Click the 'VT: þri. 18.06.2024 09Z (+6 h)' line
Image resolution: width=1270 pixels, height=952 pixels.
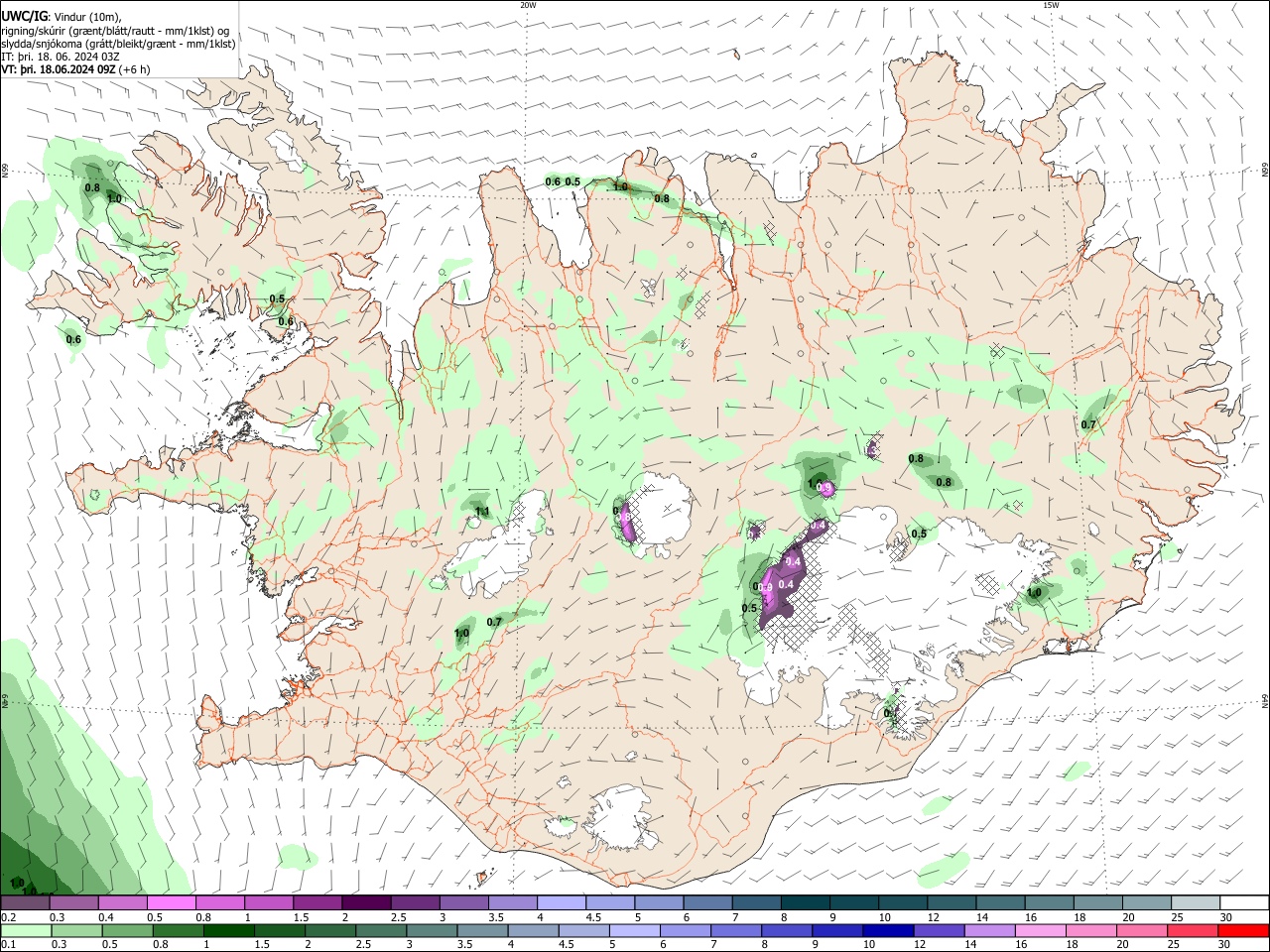(x=75, y=69)
